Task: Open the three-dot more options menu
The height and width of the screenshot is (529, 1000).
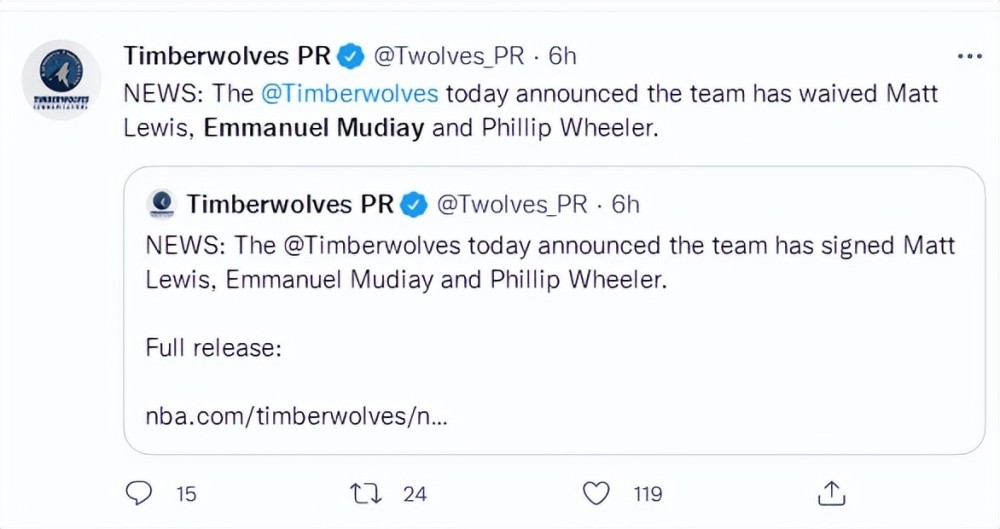Action: tap(969, 57)
